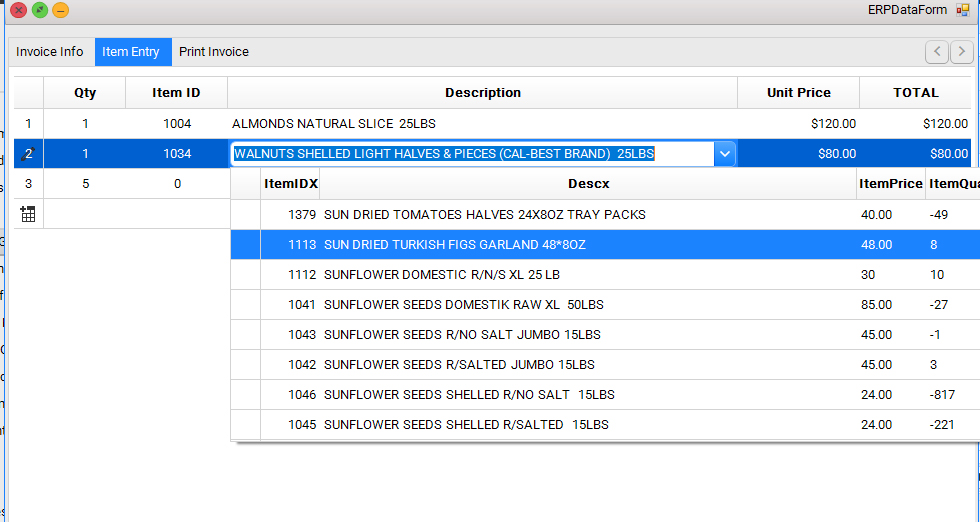
Task: Click ItemIDX value 1113
Action: (x=302, y=244)
